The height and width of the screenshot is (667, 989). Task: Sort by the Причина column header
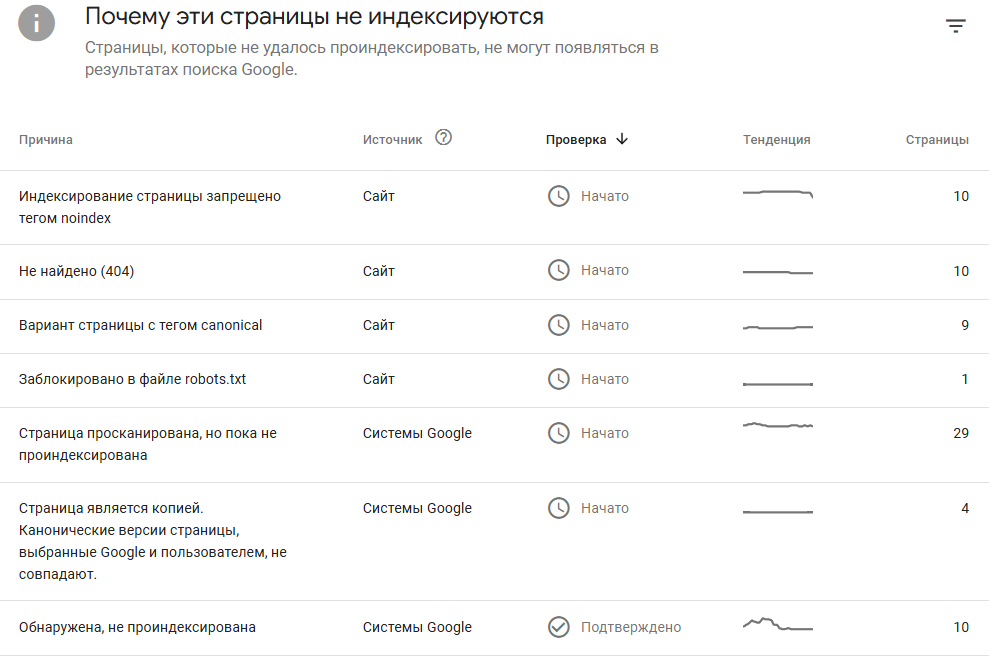tap(45, 139)
